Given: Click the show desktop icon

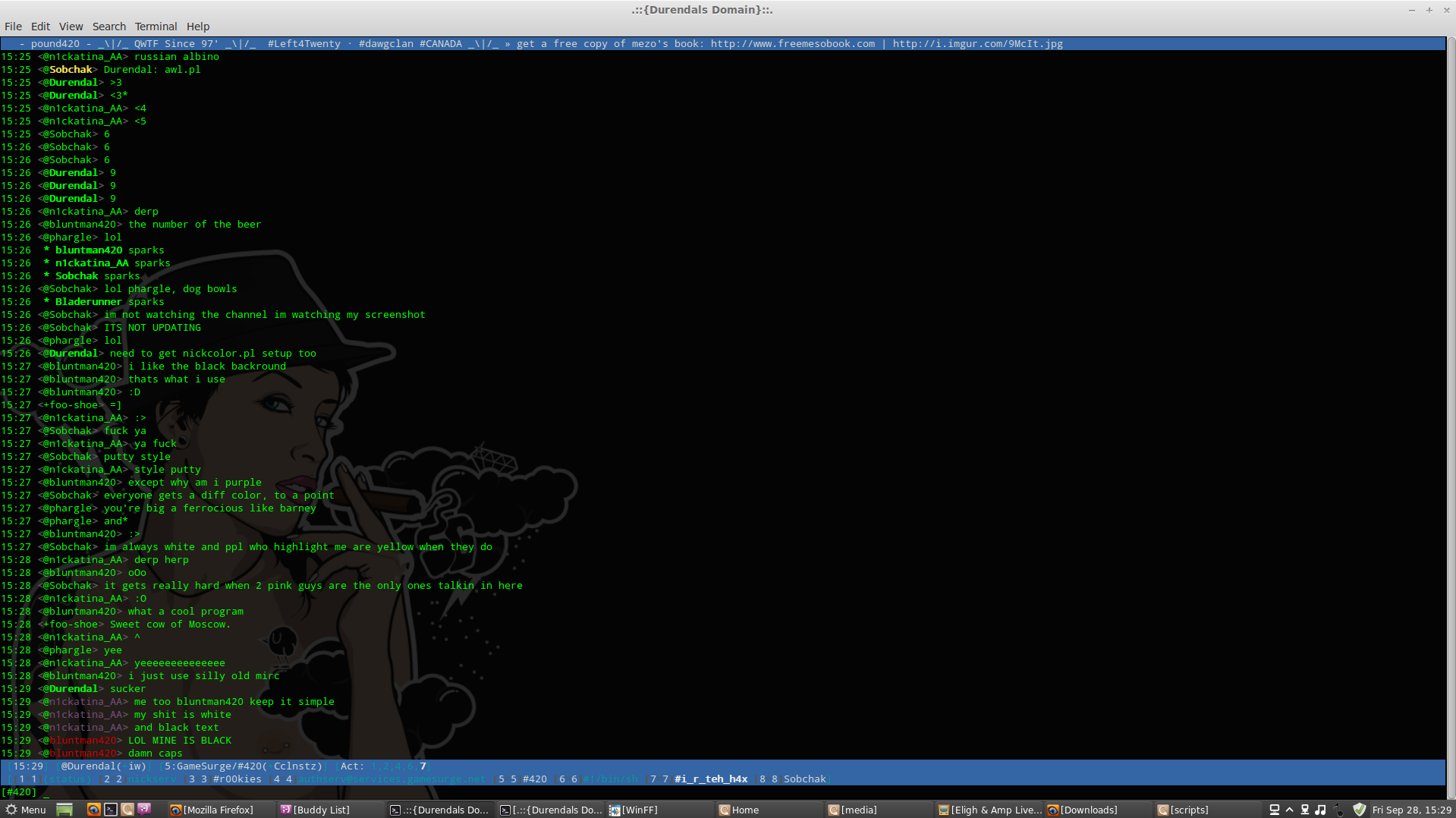Looking at the screenshot, I should pos(64,810).
